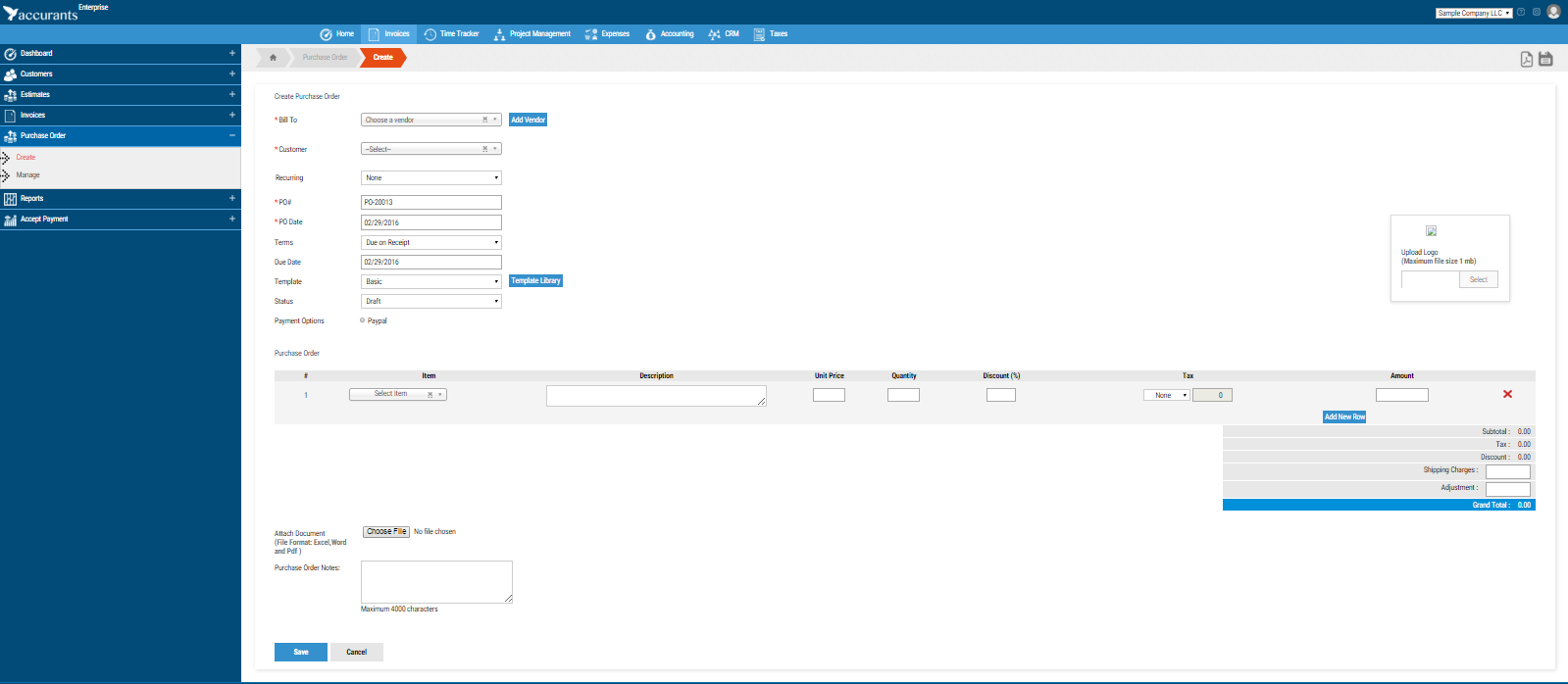Open the Customer select dropdown

(x=431, y=149)
